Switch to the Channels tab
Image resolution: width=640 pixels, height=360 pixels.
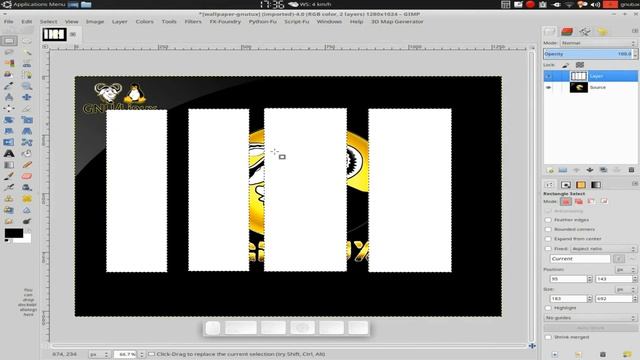click(567, 31)
